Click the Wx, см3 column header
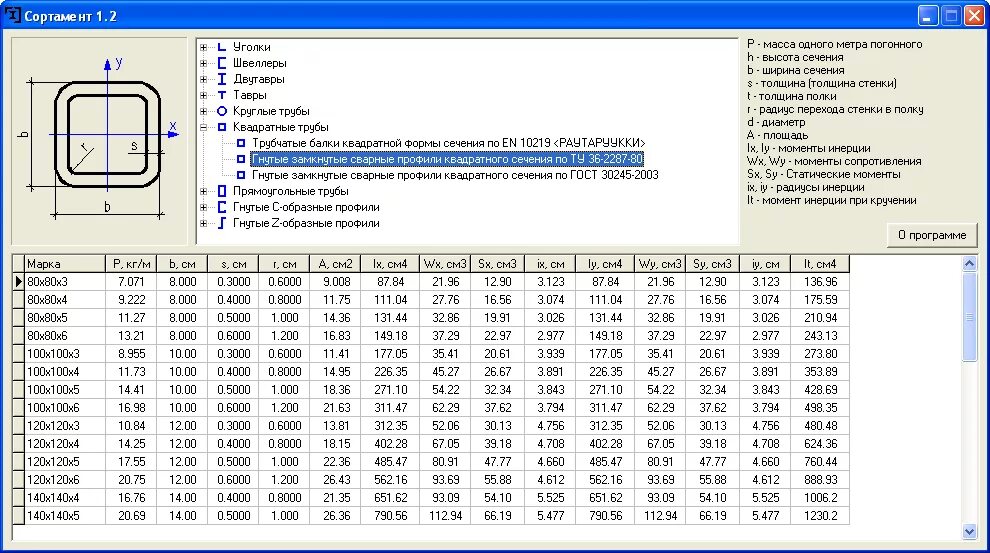The width and height of the screenshot is (990, 553). (445, 264)
